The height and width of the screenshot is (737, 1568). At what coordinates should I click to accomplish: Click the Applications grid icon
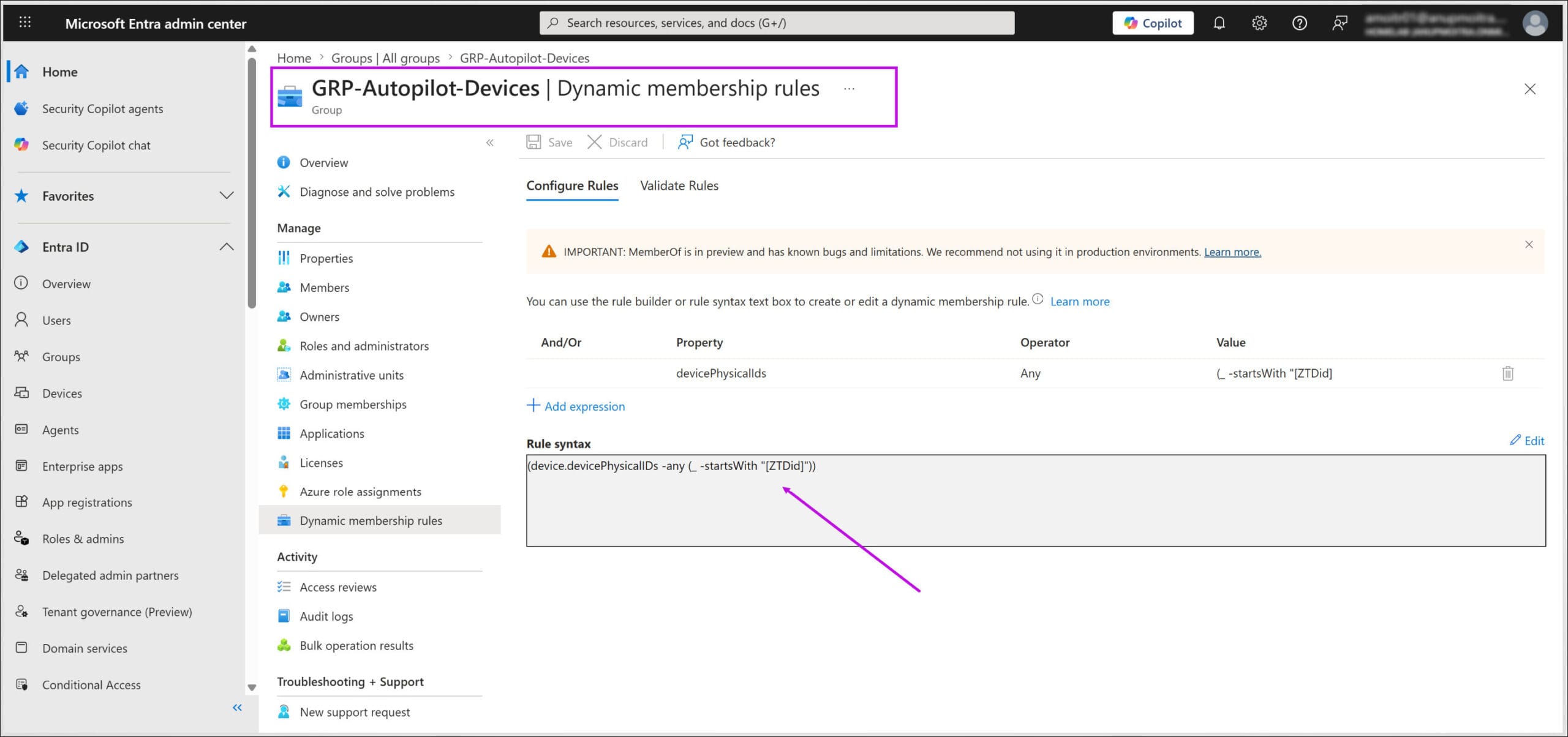(x=284, y=433)
